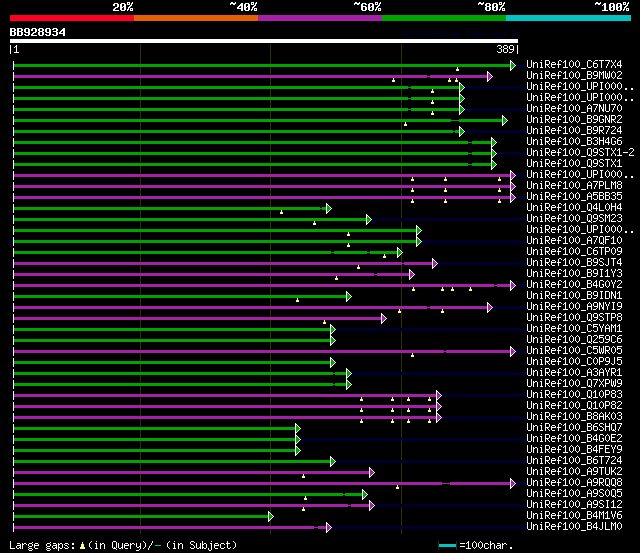Select the UniRef100_B3H4G6 label

[574, 142]
